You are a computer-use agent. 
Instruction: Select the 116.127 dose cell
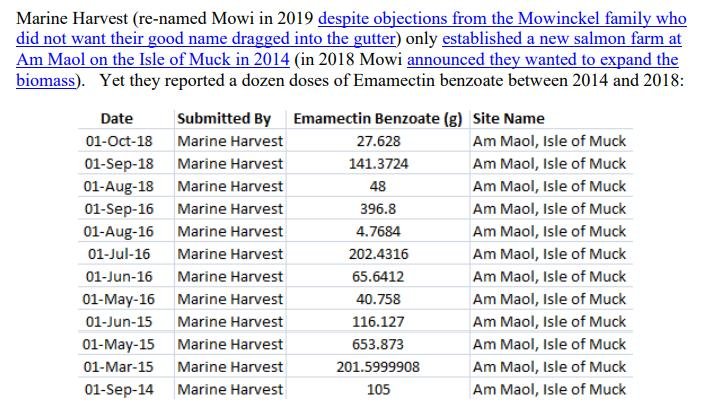click(x=378, y=321)
